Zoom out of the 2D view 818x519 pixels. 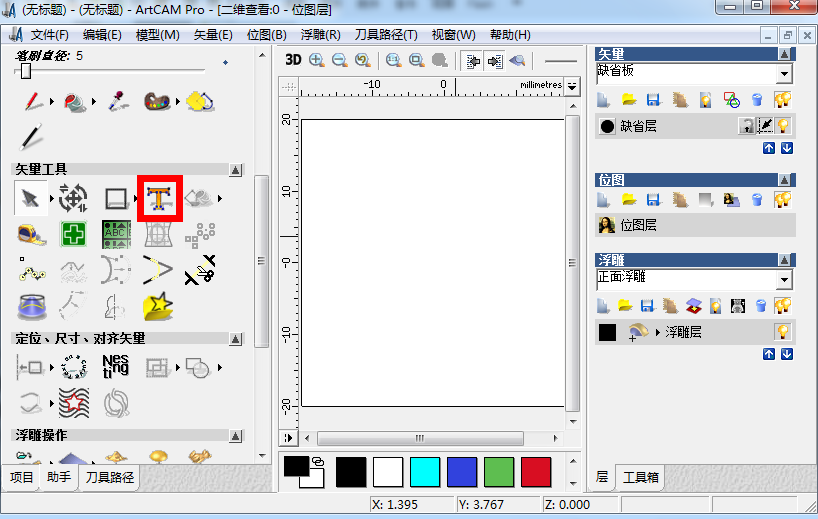click(x=340, y=60)
